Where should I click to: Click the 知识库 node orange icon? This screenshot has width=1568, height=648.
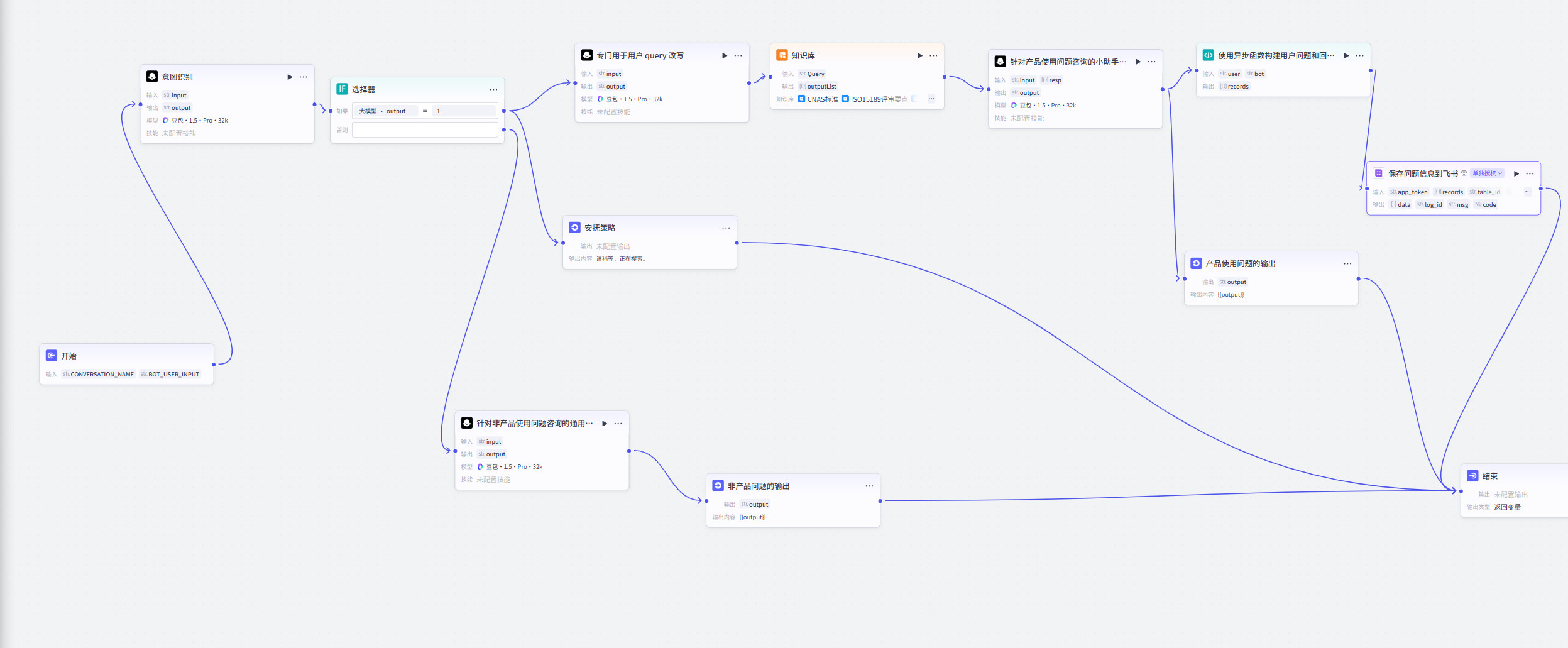pyautogui.click(x=782, y=55)
